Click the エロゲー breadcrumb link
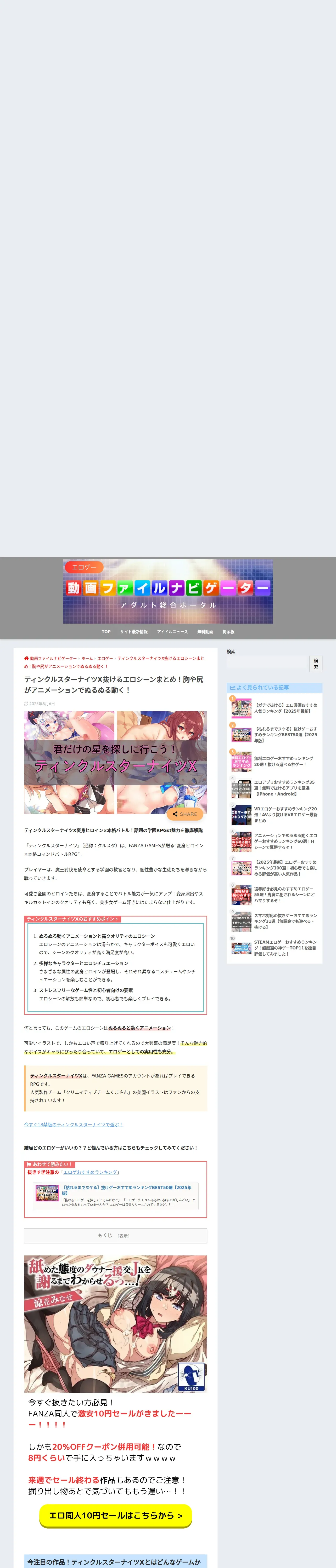 (x=105, y=658)
